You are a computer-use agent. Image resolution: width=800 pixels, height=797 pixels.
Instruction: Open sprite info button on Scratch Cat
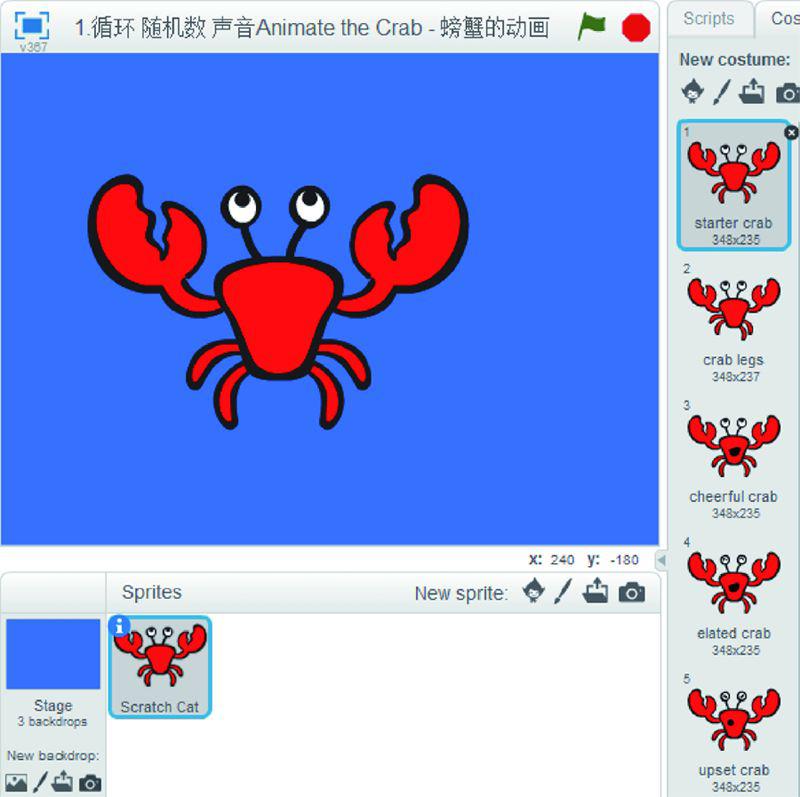(x=120, y=626)
